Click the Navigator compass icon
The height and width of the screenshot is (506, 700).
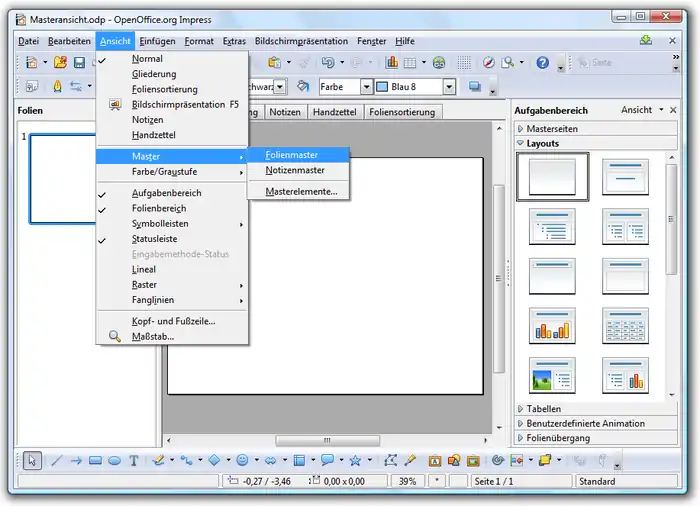(489, 63)
